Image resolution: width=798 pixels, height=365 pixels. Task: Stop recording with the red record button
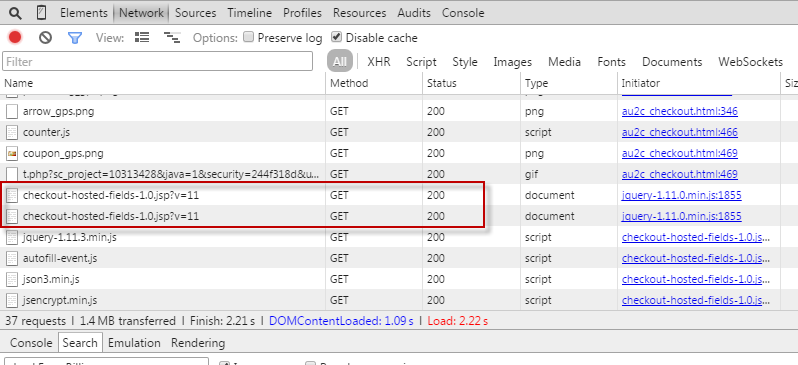15,38
